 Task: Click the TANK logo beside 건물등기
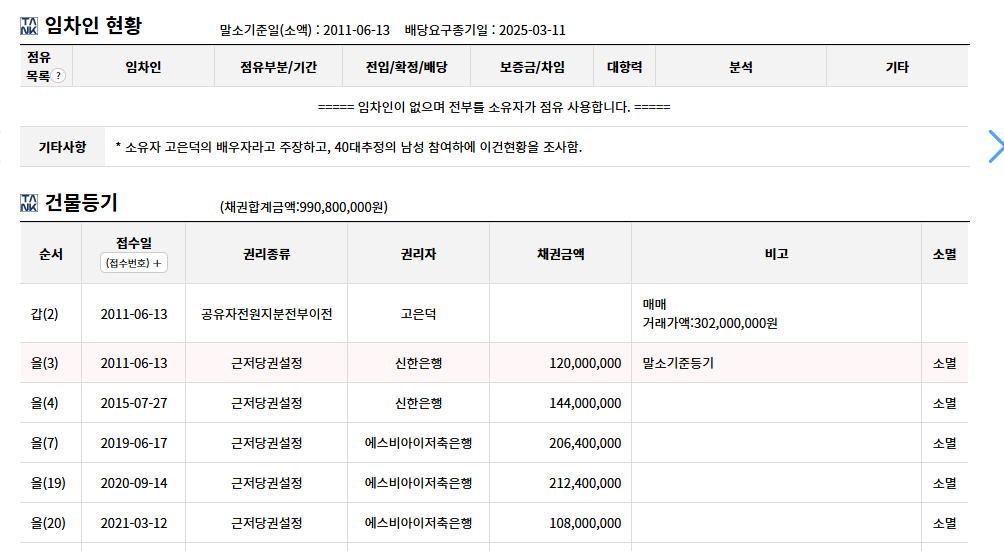29,203
